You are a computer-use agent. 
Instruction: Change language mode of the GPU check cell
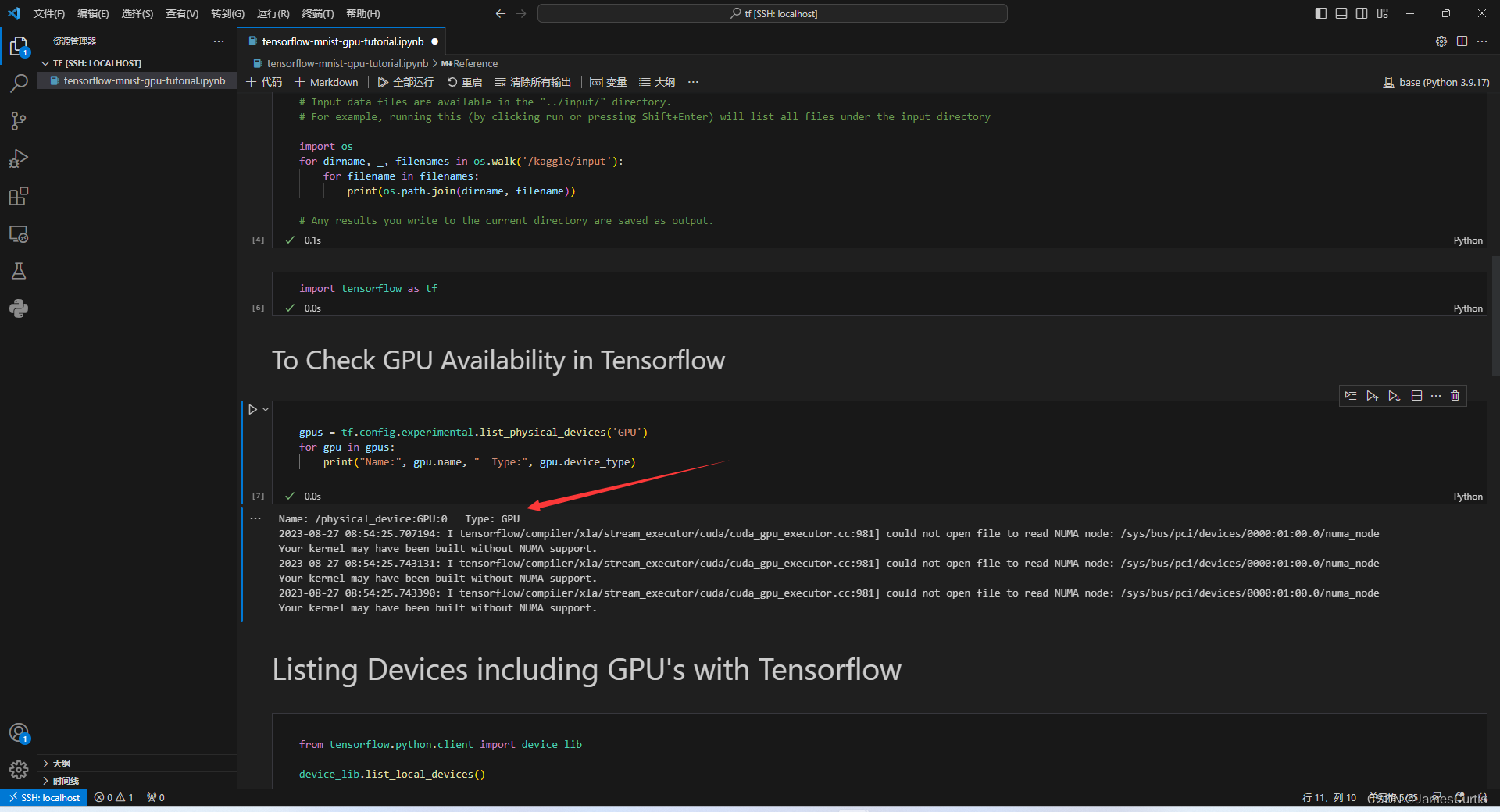click(x=1468, y=497)
